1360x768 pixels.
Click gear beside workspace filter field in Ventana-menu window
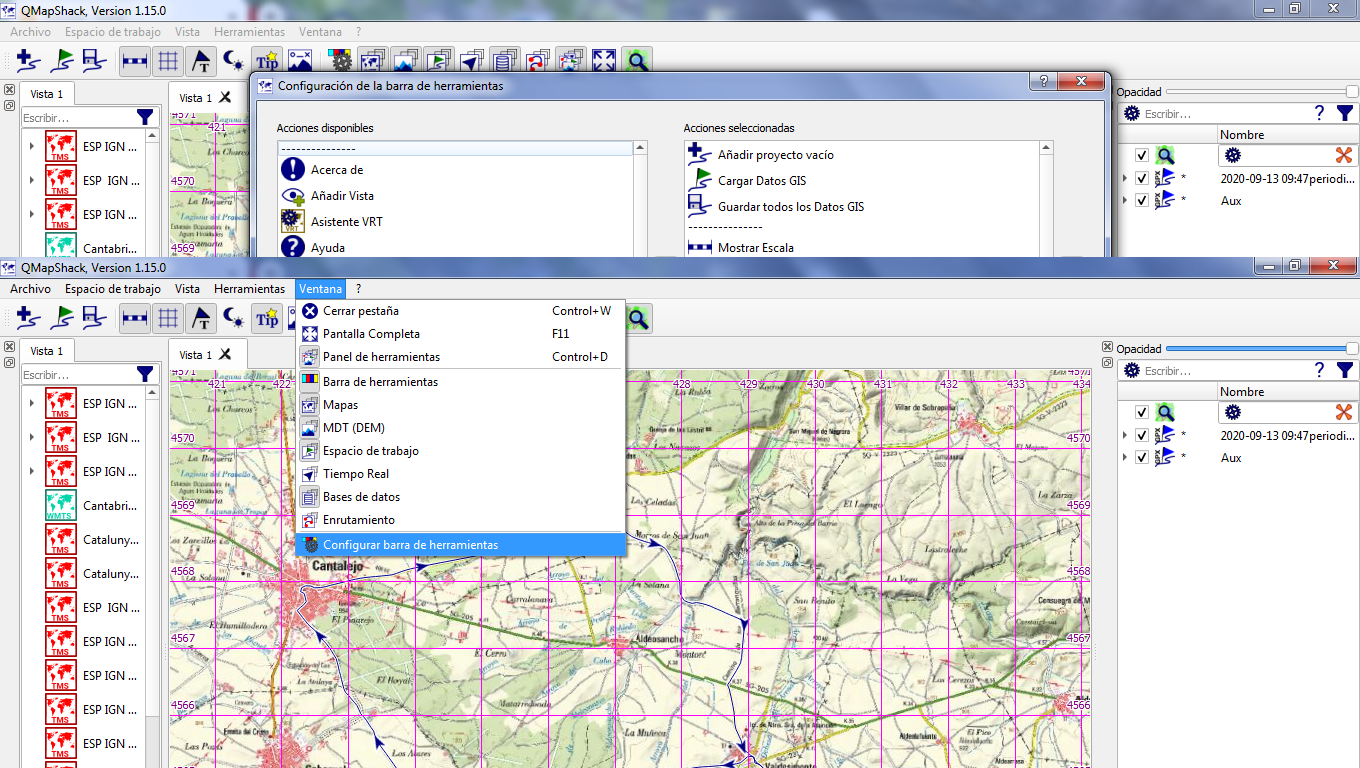point(1132,370)
